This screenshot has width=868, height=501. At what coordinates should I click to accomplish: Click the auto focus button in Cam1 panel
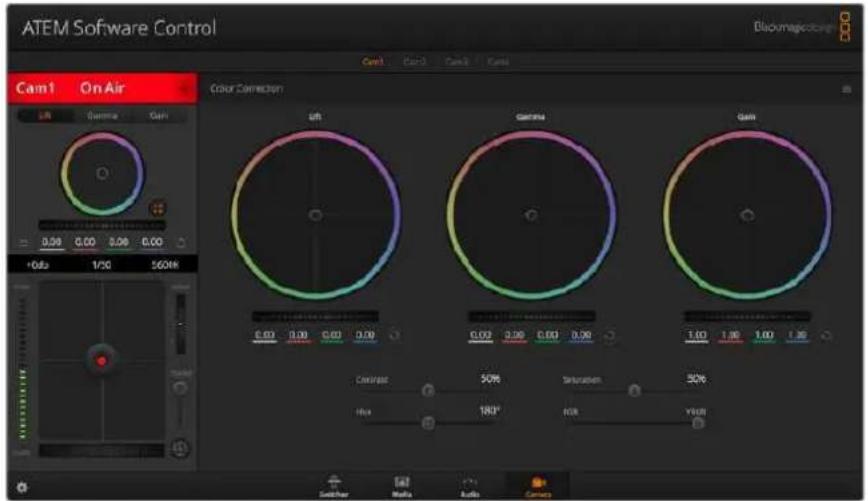tap(180, 448)
